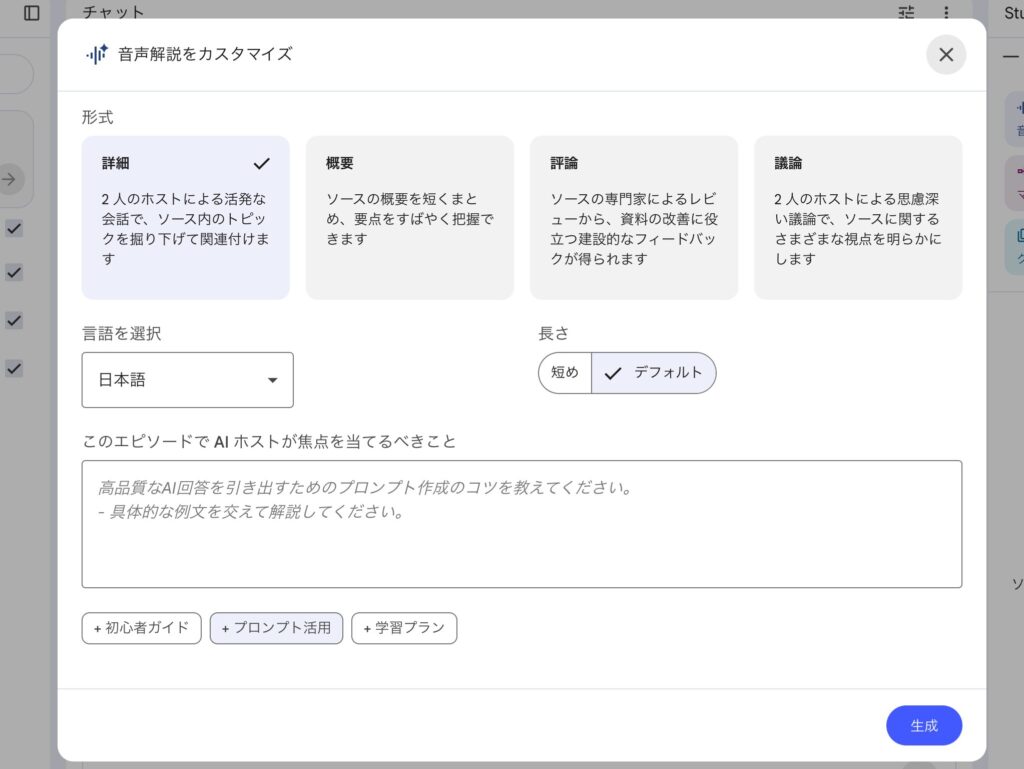
Task: Click the audio waveform sparkle icon in header
Action: pos(96,55)
